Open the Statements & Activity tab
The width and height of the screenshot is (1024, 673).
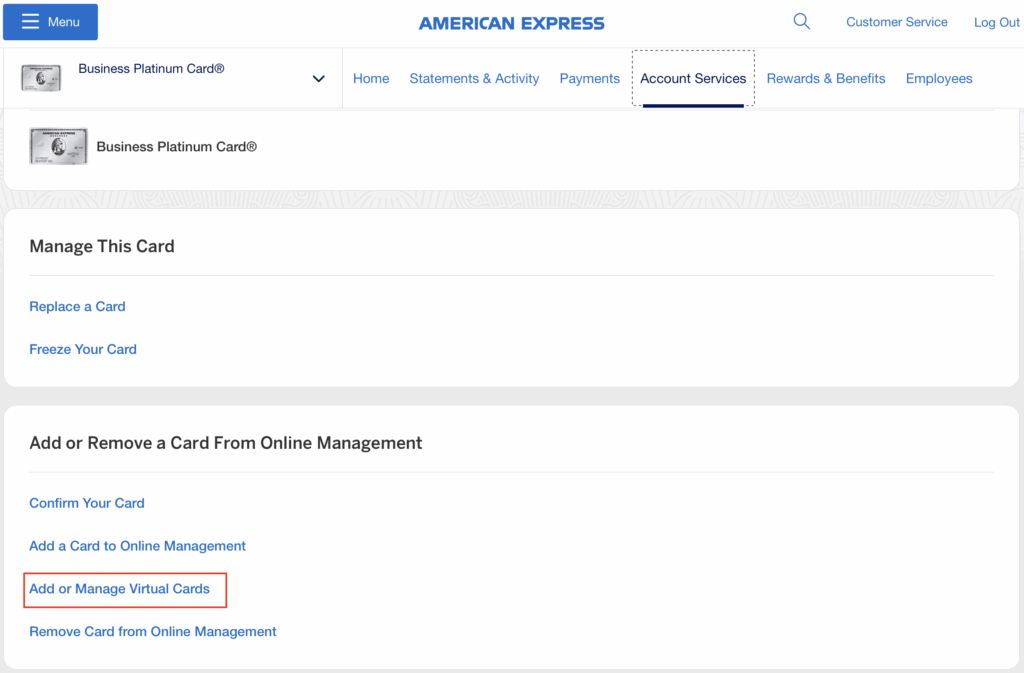[x=474, y=78]
